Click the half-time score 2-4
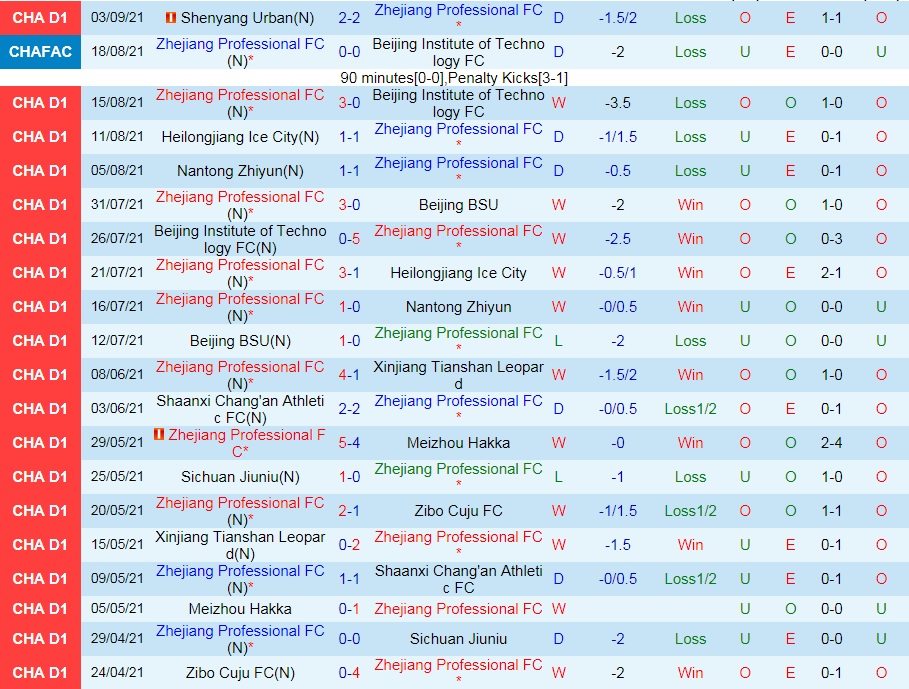The image size is (909, 689). tap(831, 443)
